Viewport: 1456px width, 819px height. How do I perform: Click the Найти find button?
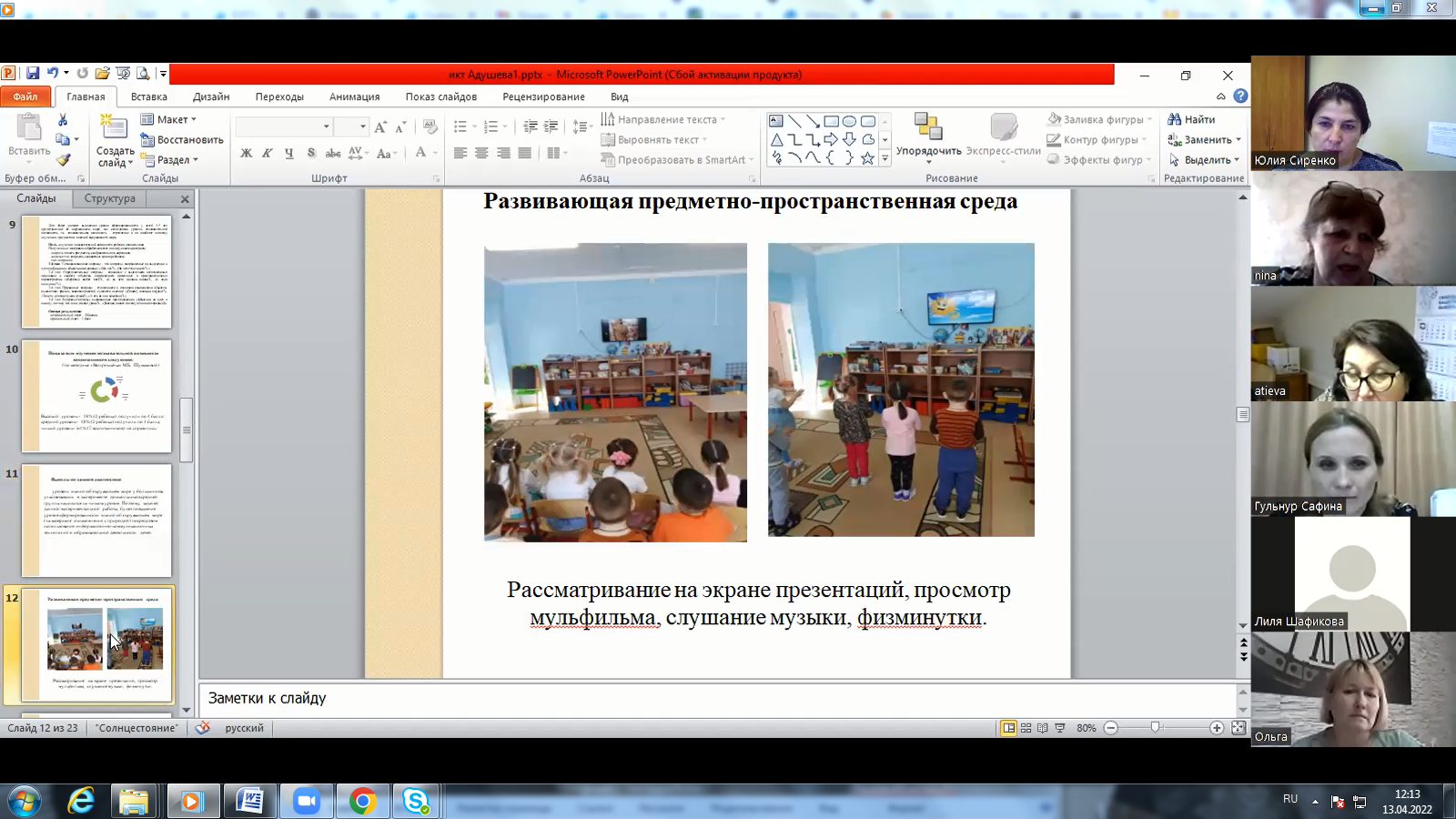[1191, 119]
